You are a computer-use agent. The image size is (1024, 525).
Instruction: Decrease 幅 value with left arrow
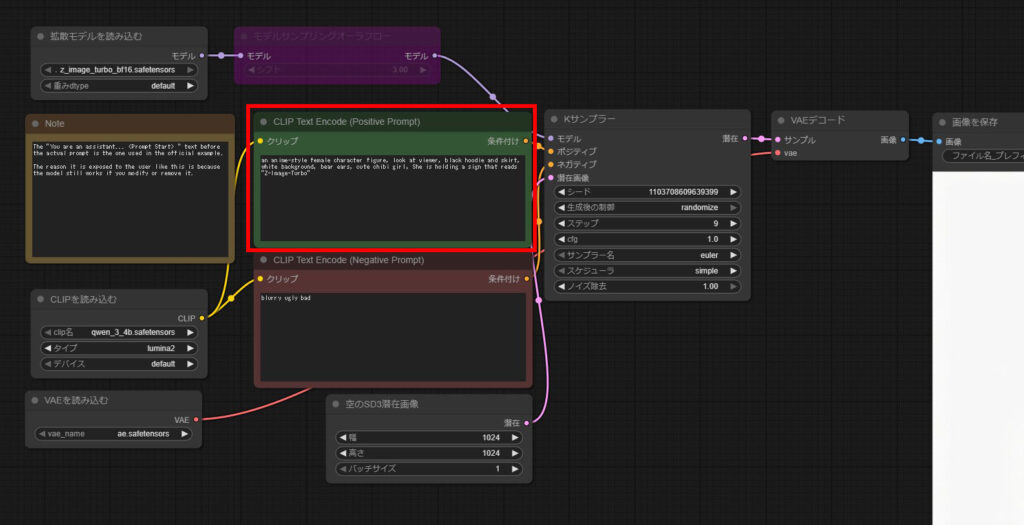pyautogui.click(x=340, y=437)
